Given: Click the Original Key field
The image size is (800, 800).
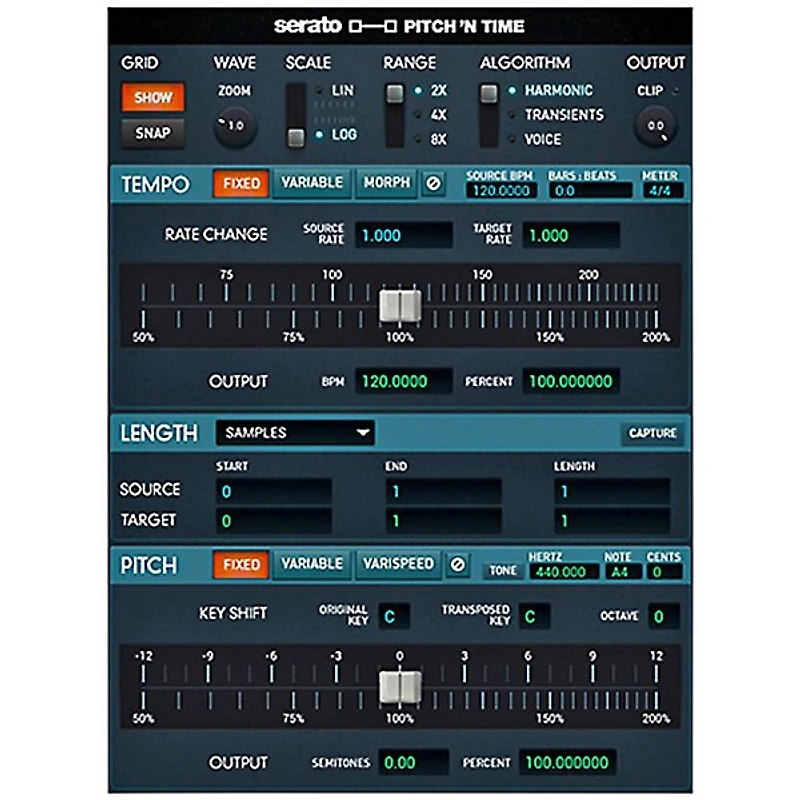Looking at the screenshot, I should [x=393, y=616].
